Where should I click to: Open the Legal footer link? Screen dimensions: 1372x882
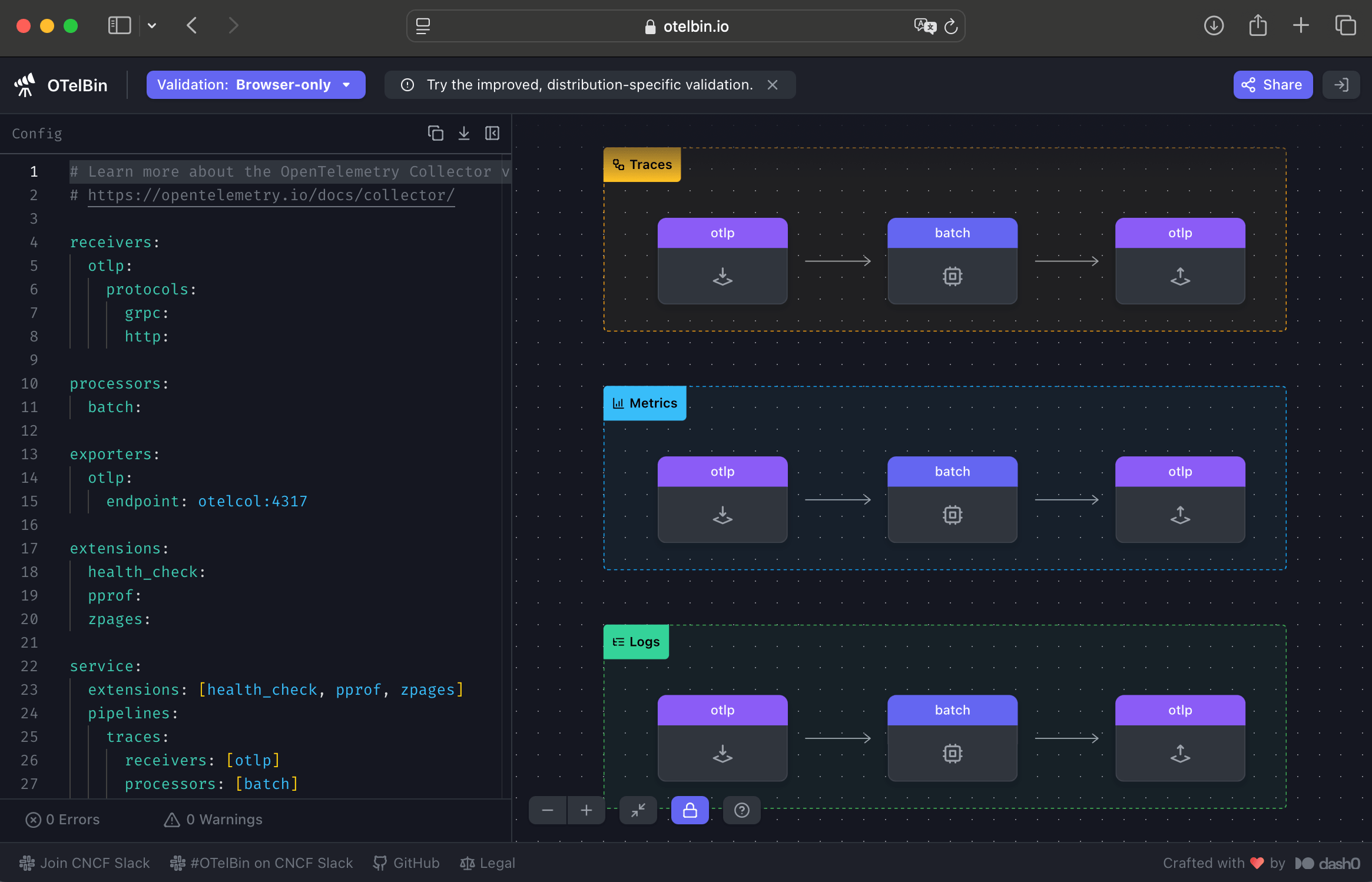pyautogui.click(x=488, y=863)
